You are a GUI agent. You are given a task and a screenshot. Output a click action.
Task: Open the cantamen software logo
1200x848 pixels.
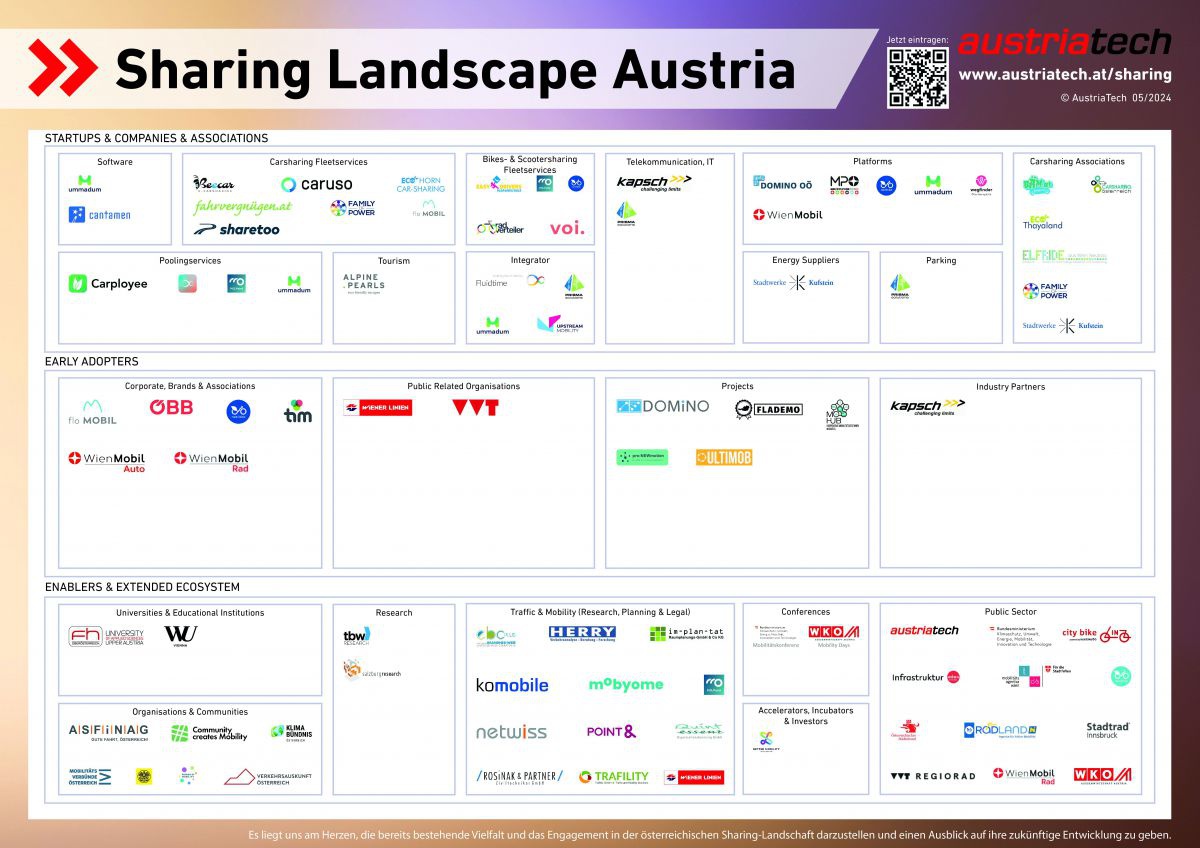pos(100,214)
